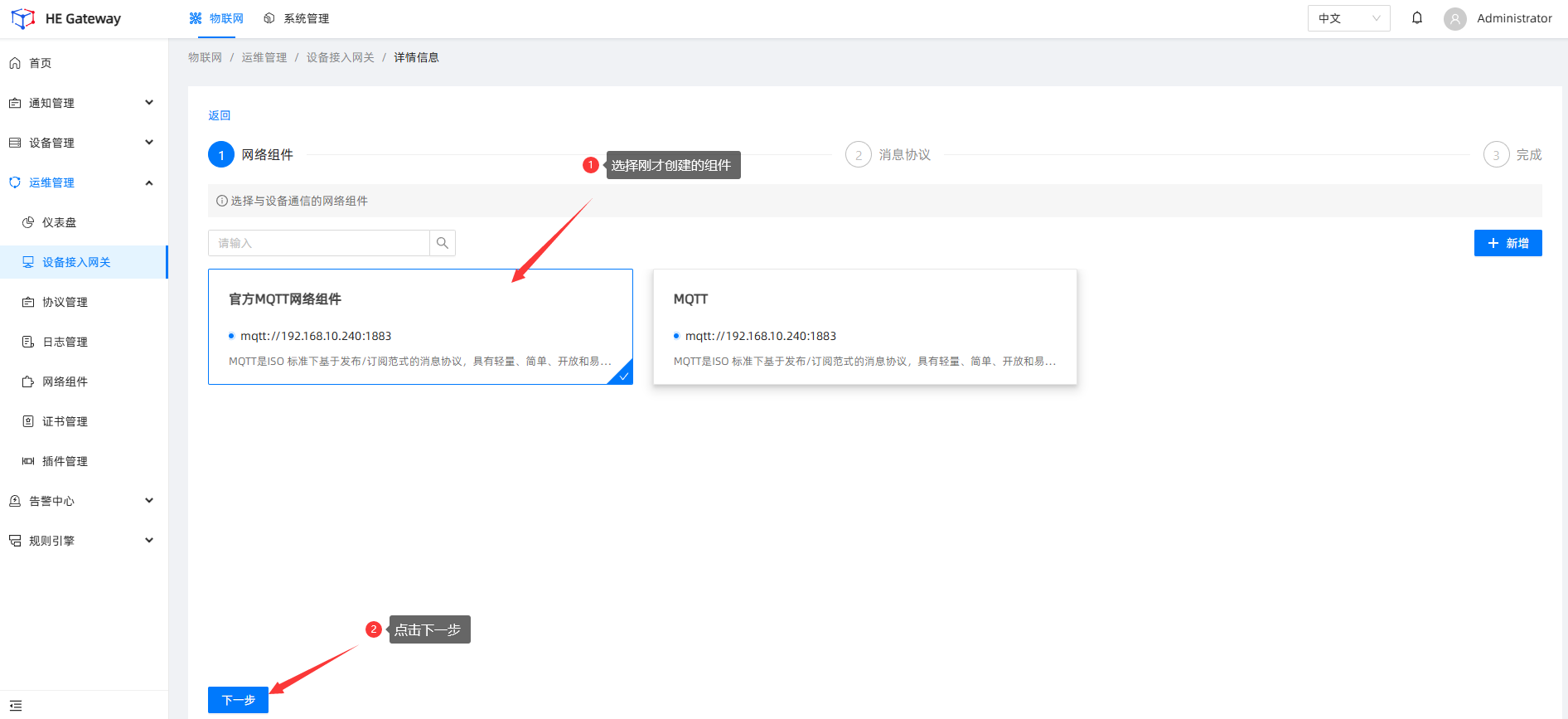
Task: Open 证书管理 menu item
Action: (84, 421)
